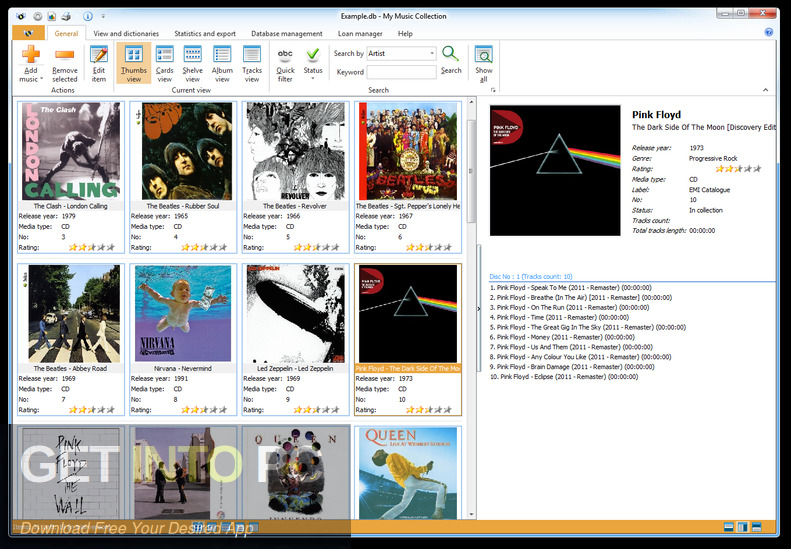
Task: Select The Beatles Revolver thumbnail
Action: 296,150
